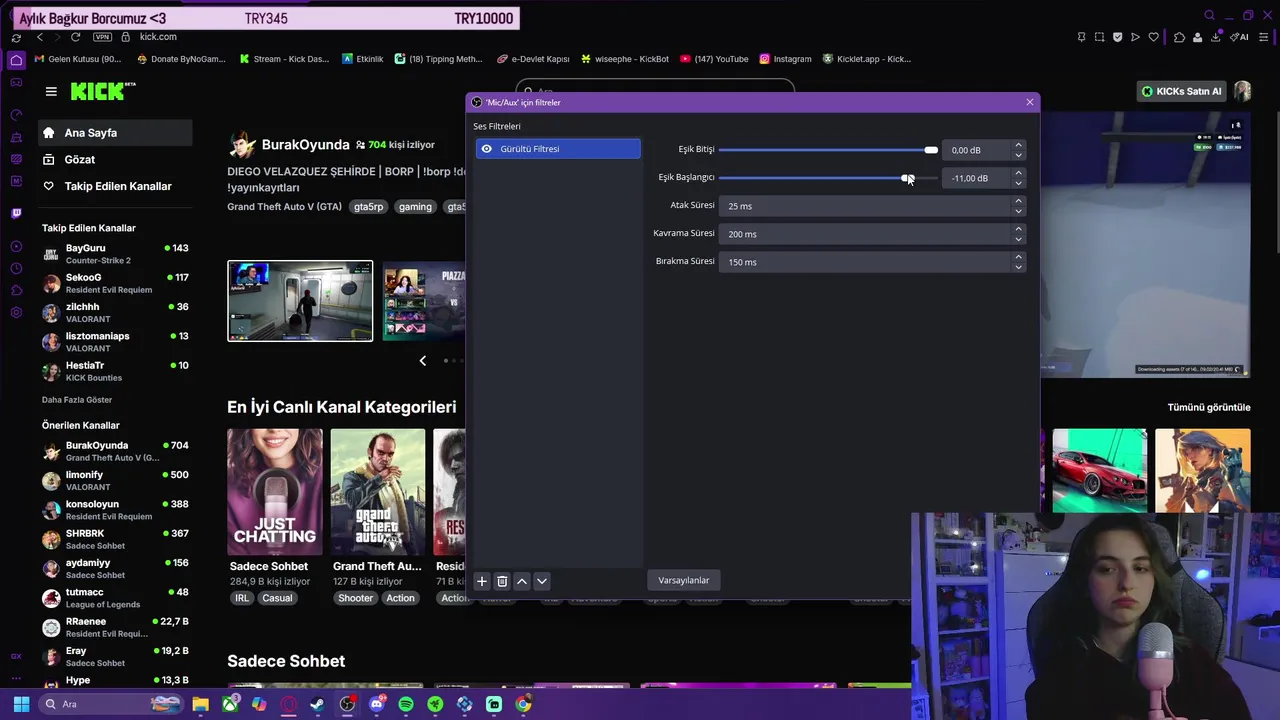Screen dimensions: 1280x720
Task: Move filter up with the up arrow
Action: pyautogui.click(x=522, y=581)
